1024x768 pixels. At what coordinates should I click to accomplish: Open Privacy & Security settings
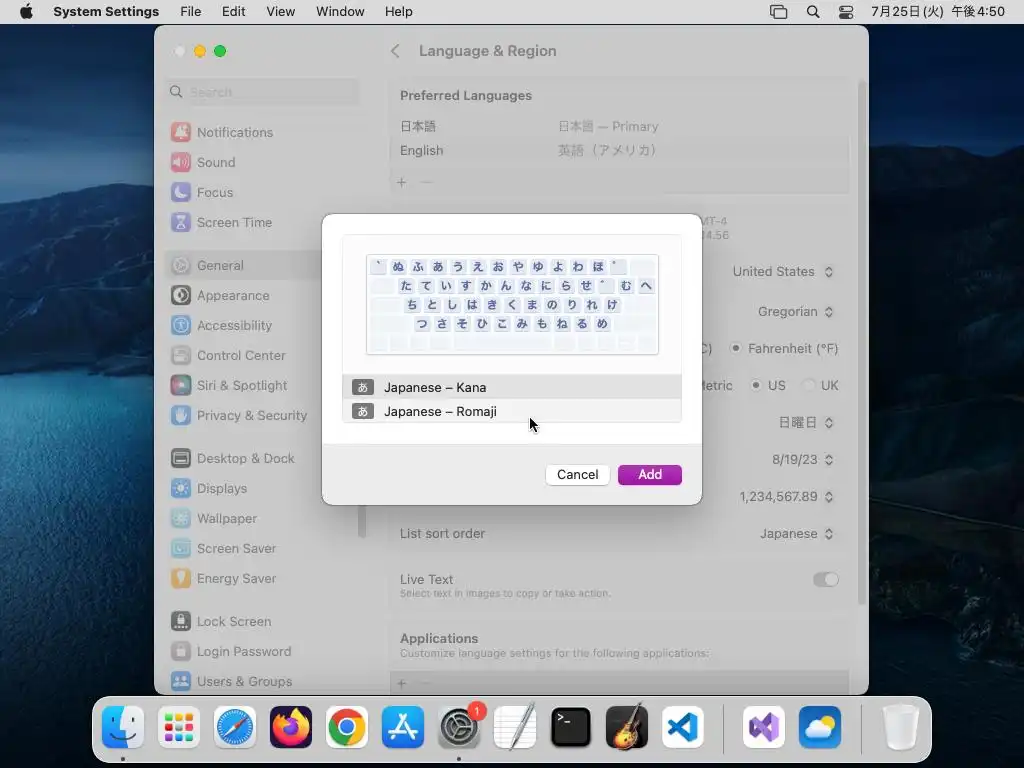(251, 416)
